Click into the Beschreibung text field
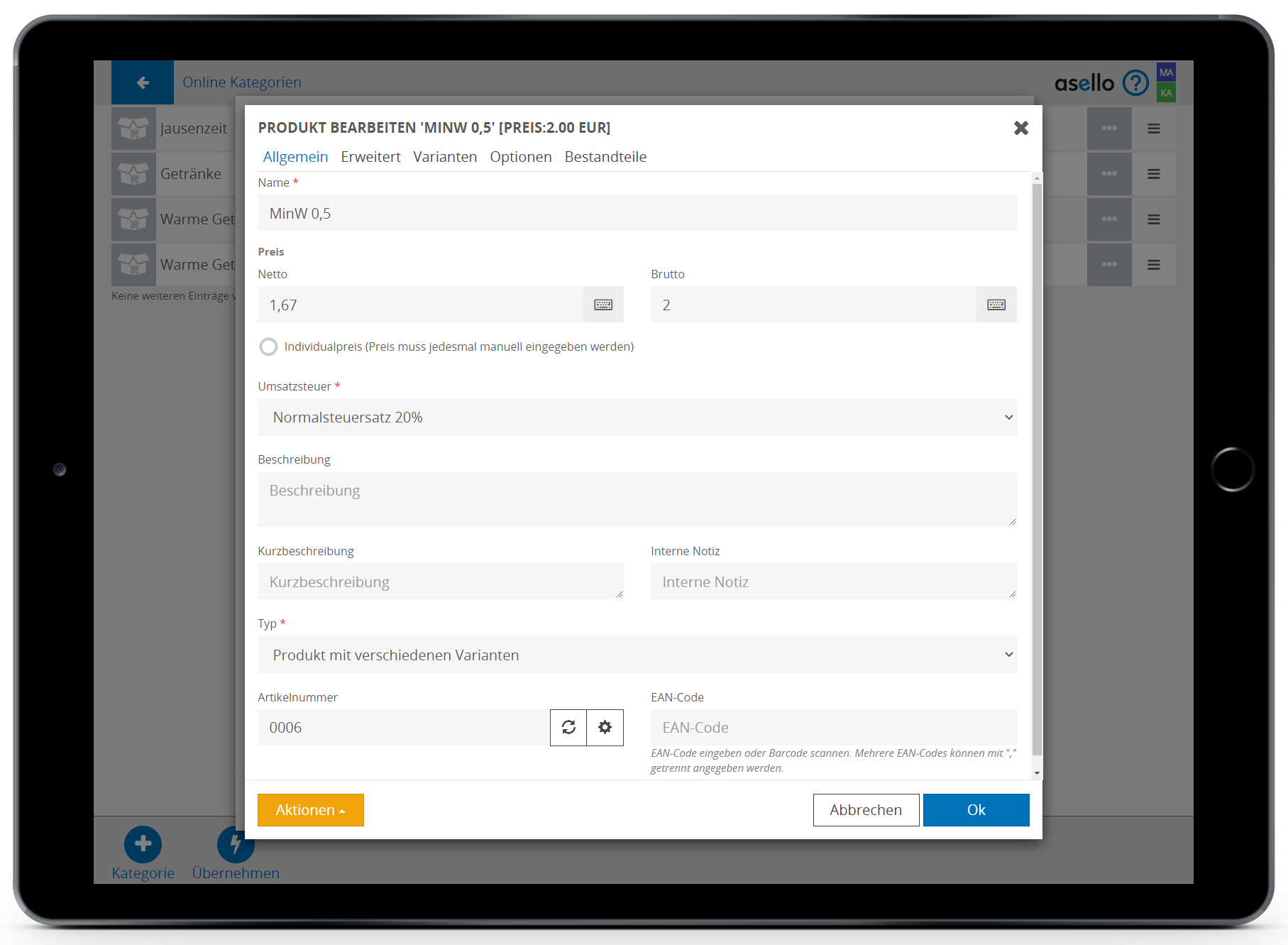The width and height of the screenshot is (1288, 945). (637, 499)
